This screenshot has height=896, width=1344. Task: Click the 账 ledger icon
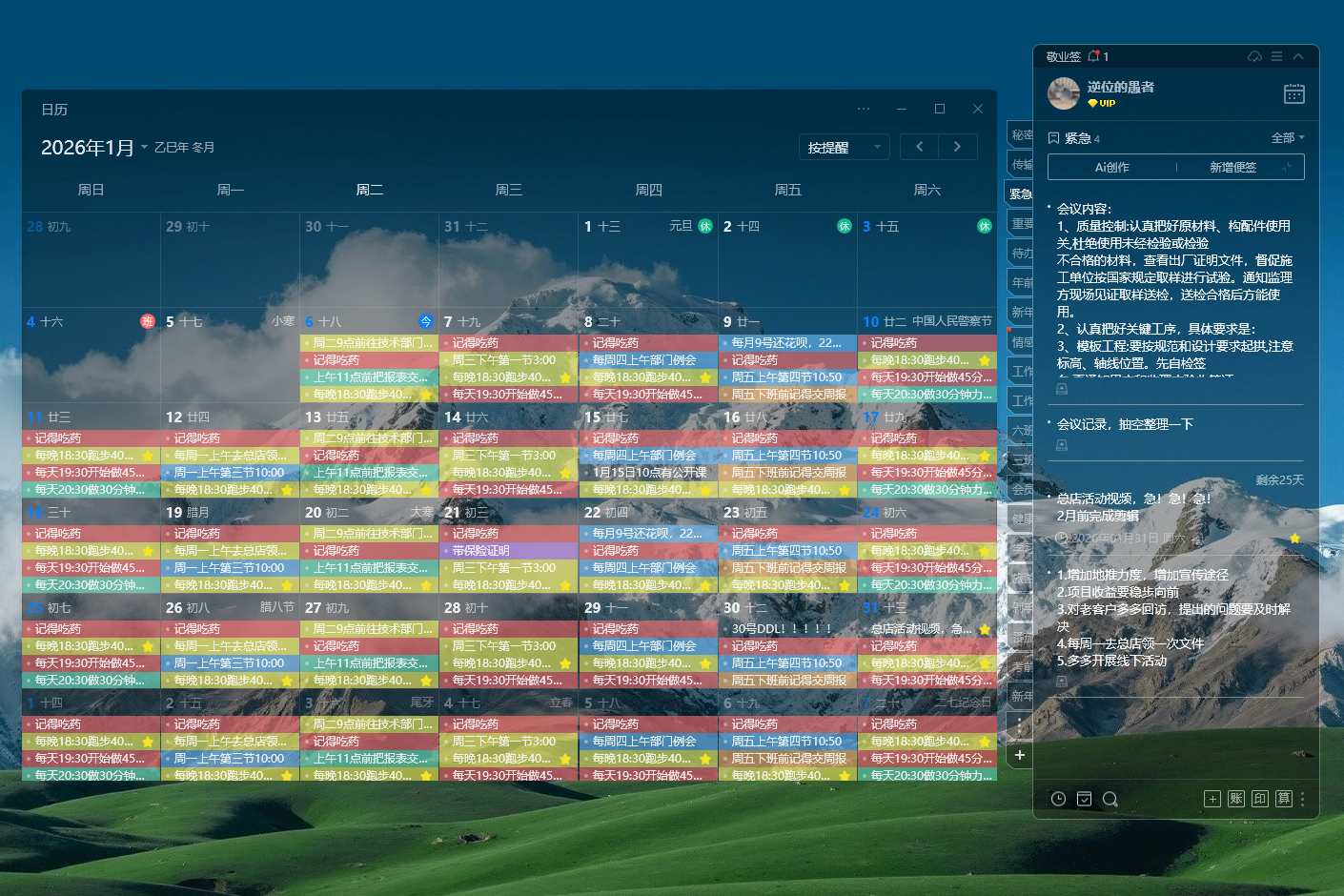[x=1236, y=799]
